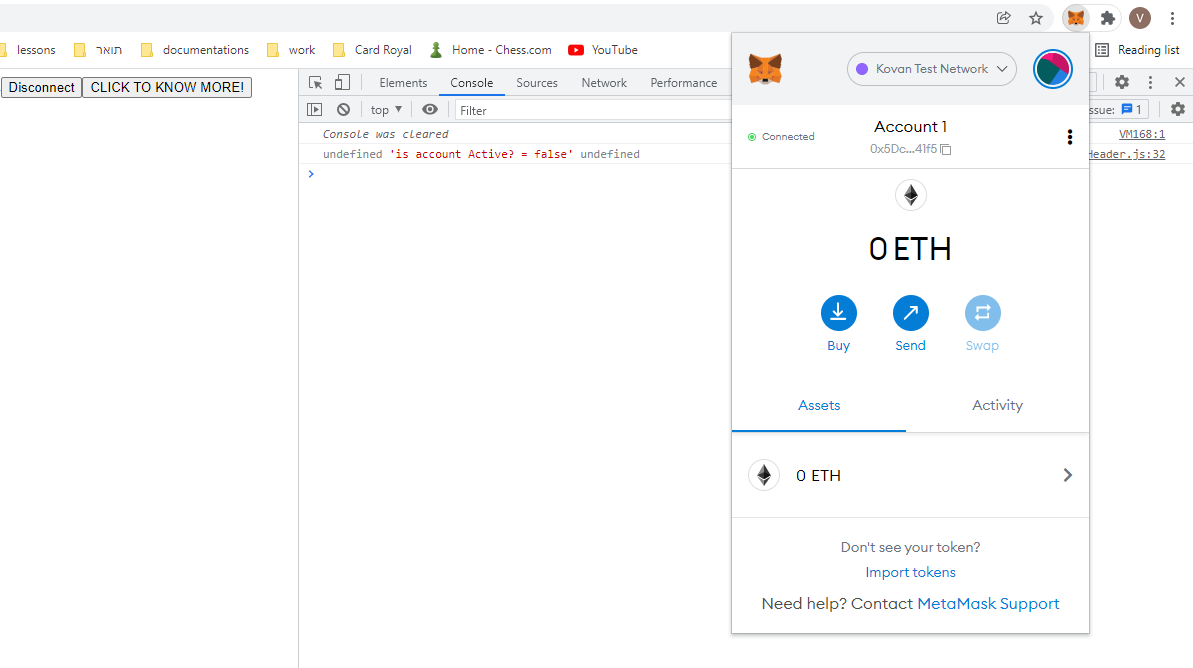Viewport: 1193px width, 668px height.
Task: Close the DevTools panel
Action: (x=1179, y=82)
